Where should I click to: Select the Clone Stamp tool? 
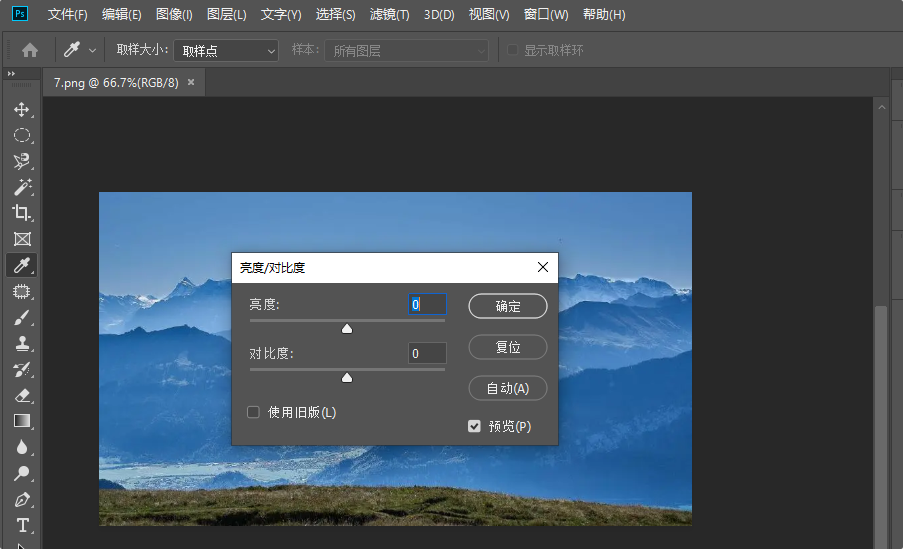[22, 343]
